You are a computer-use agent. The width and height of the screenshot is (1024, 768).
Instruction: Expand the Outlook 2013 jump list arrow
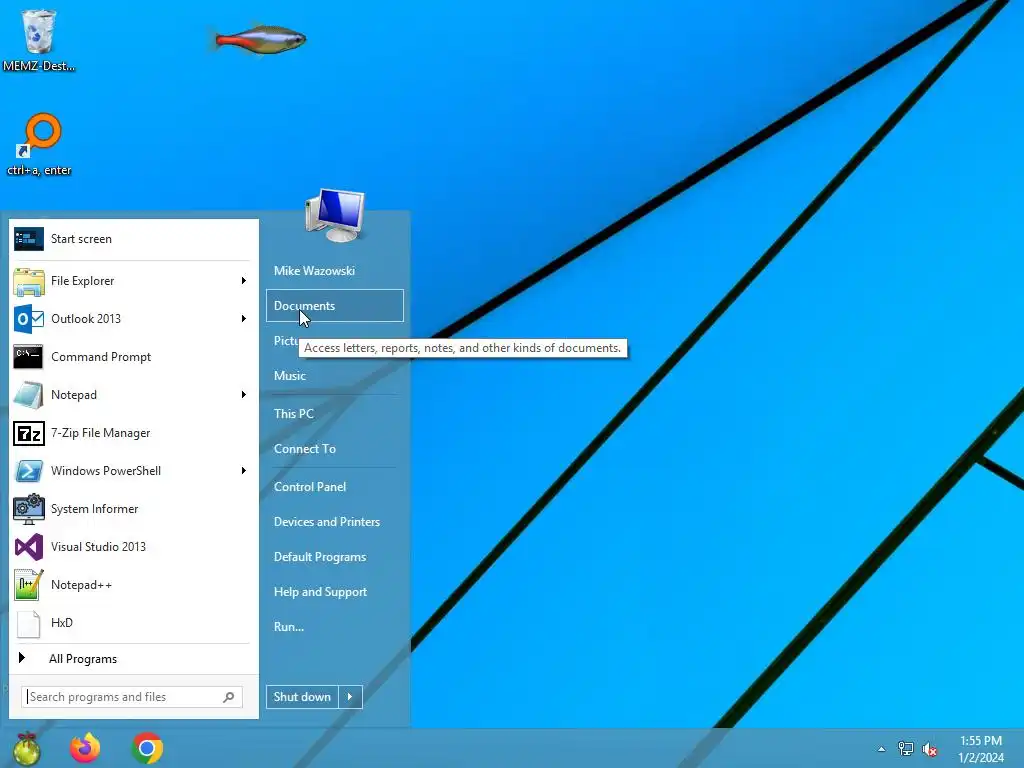pyautogui.click(x=244, y=319)
